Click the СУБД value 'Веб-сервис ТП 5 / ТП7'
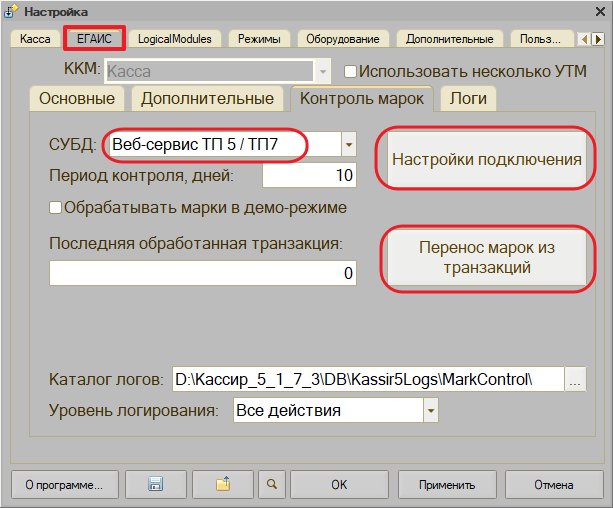The height and width of the screenshot is (508, 613). pos(195,144)
